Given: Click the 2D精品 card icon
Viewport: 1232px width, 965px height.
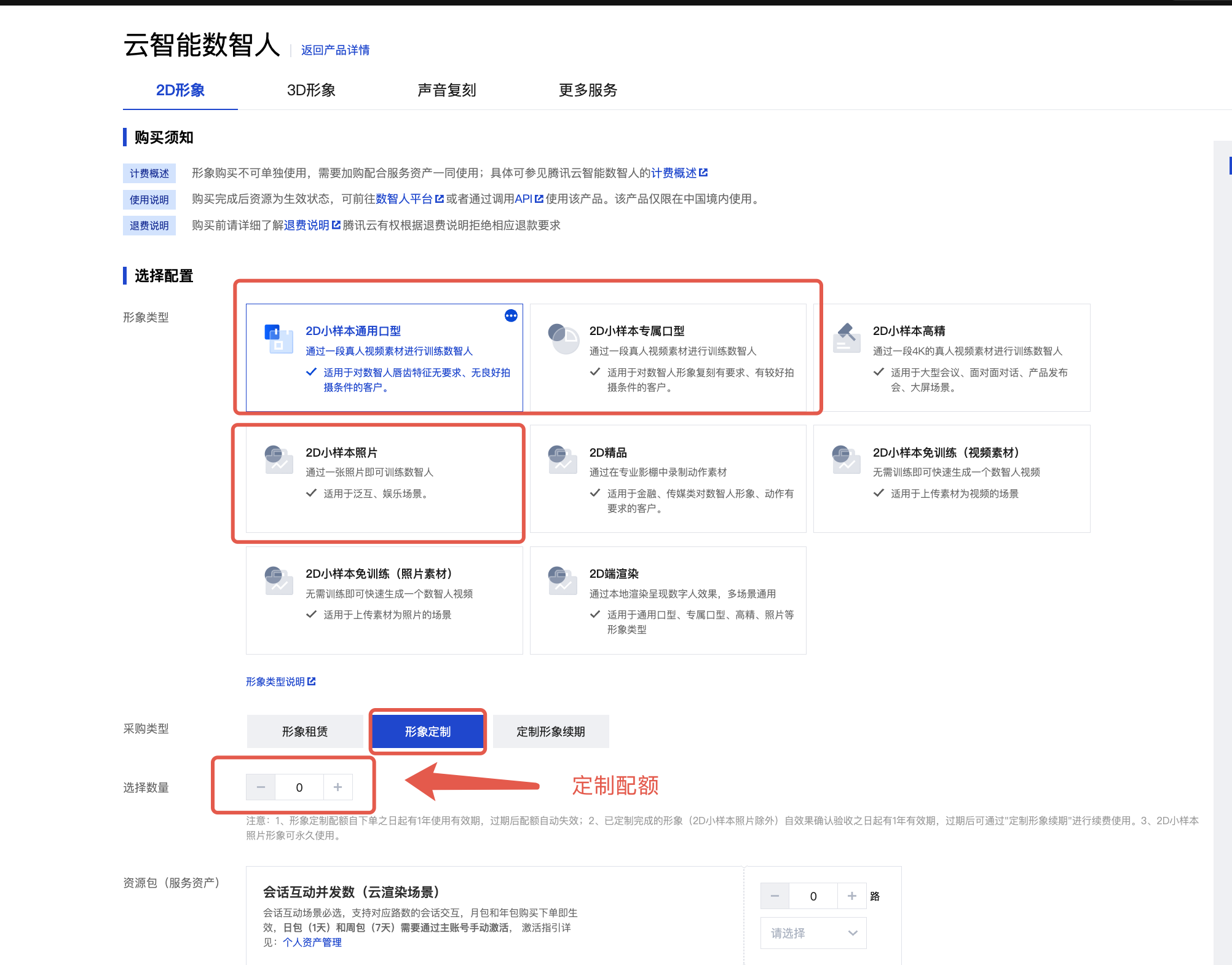Looking at the screenshot, I should (x=563, y=460).
